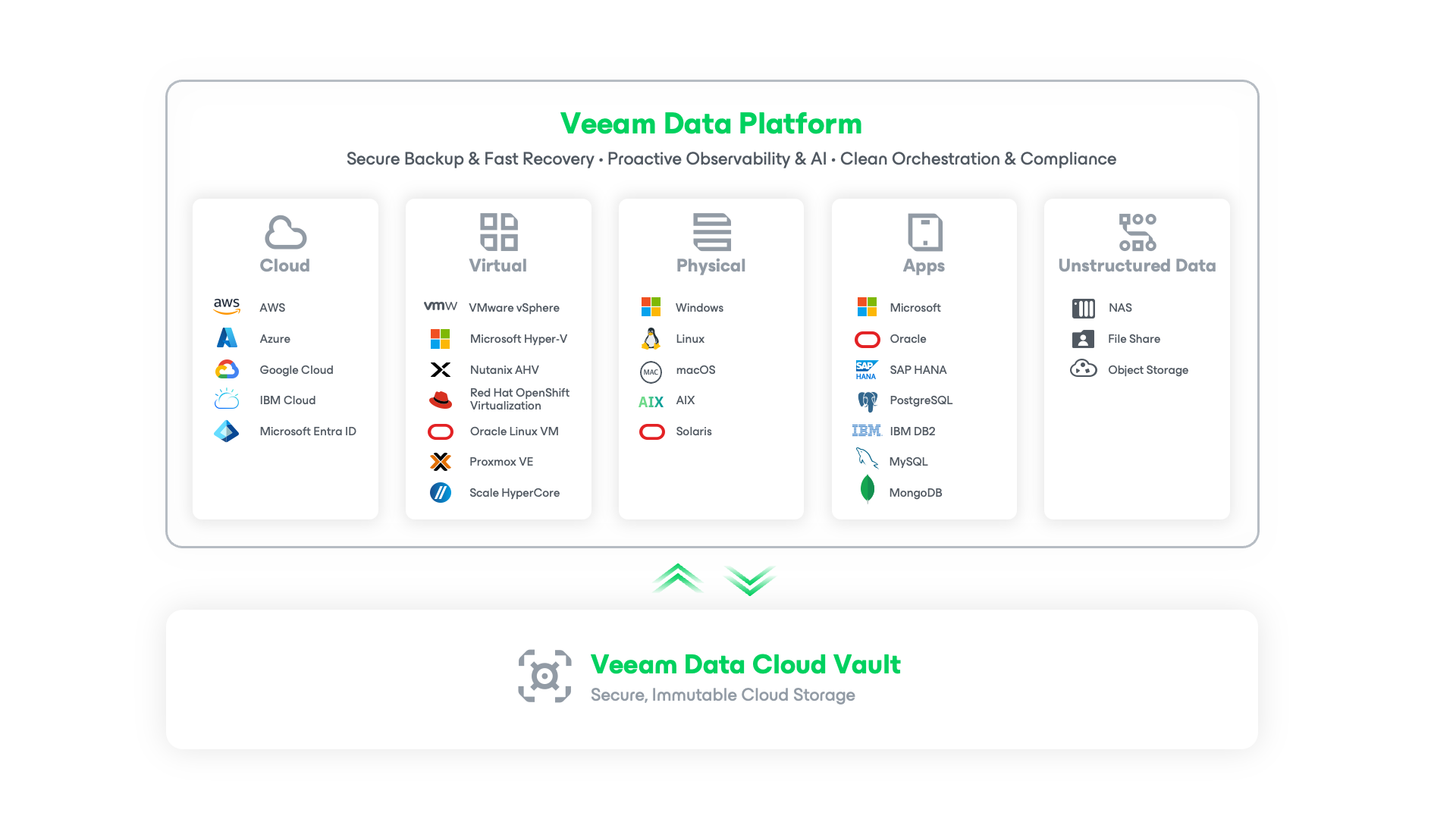This screenshot has width=1456, height=819.
Task: Click the Microsoft Entra ID label
Action: (x=308, y=431)
